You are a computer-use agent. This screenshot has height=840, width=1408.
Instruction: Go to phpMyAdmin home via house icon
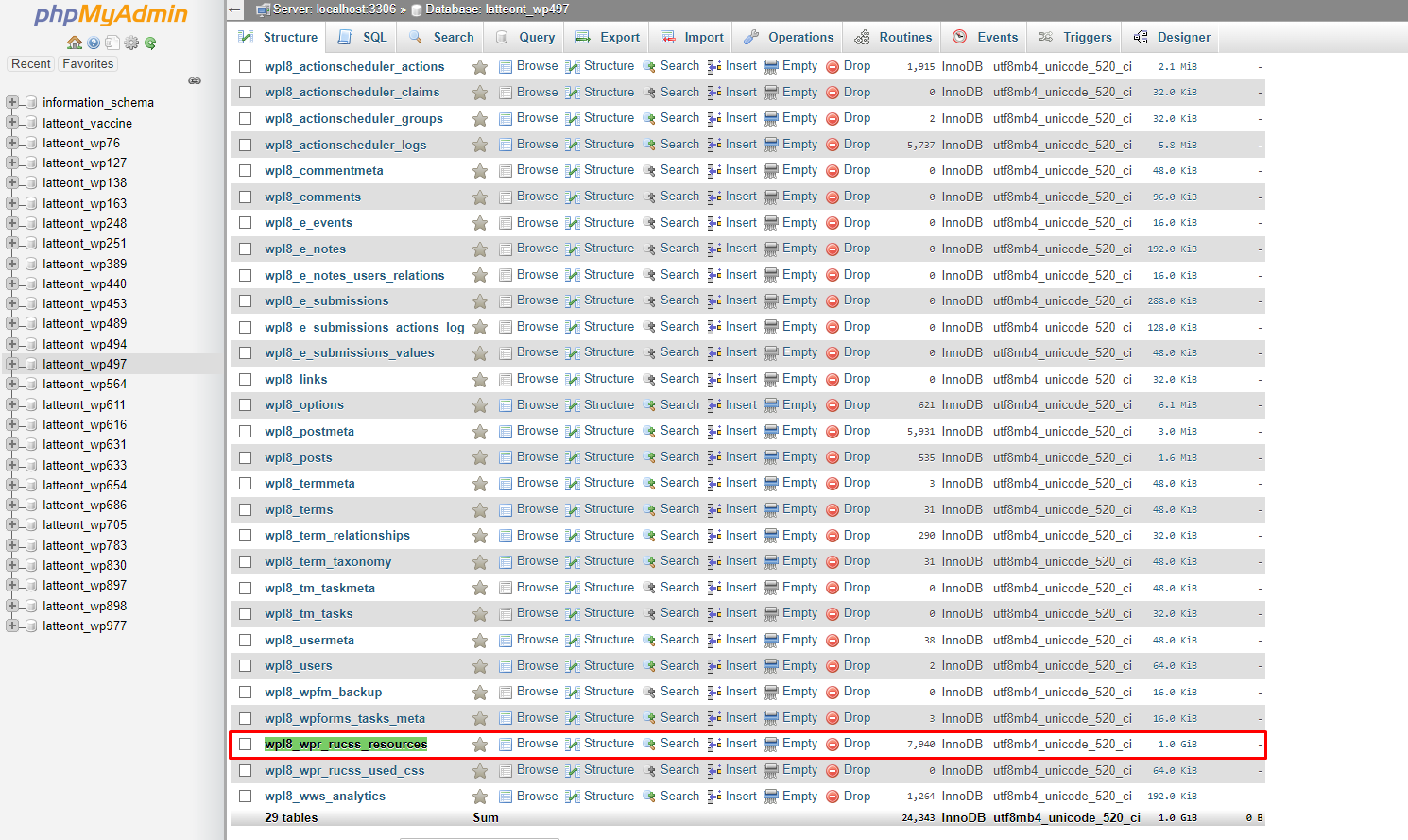coord(75,43)
